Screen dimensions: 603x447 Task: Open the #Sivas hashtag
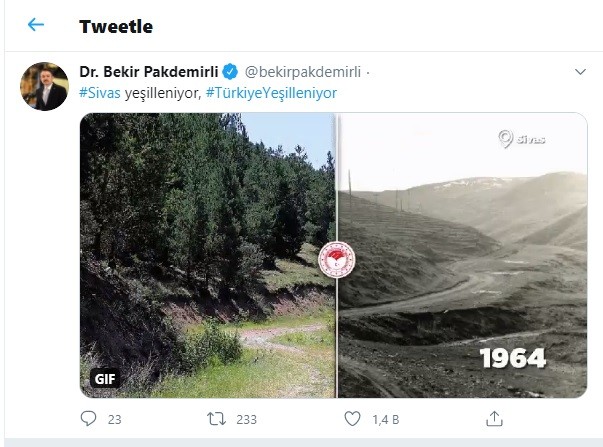point(99,92)
